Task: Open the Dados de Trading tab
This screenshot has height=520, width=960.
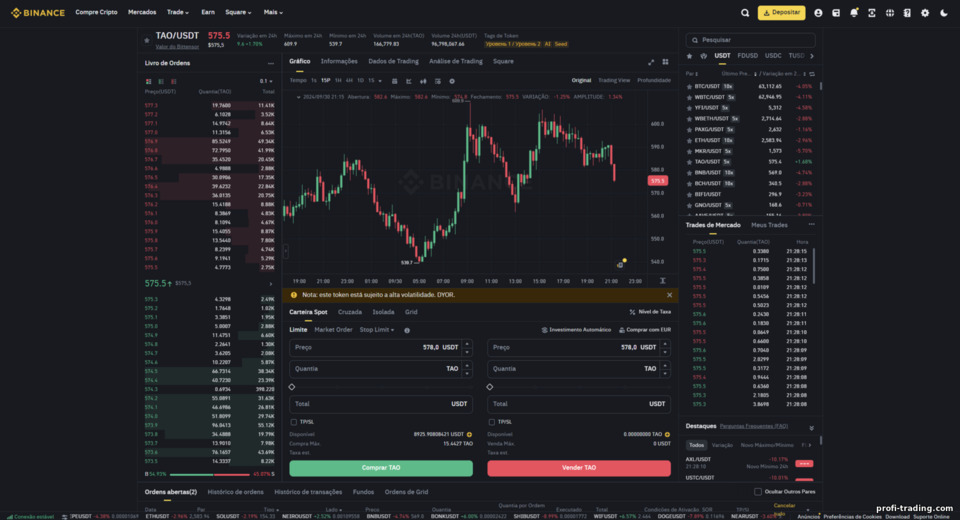Action: [x=393, y=61]
